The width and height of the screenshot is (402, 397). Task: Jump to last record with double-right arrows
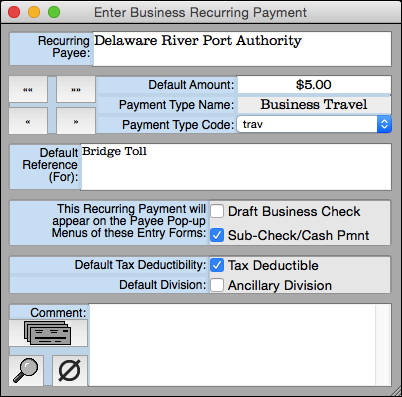pos(76,89)
